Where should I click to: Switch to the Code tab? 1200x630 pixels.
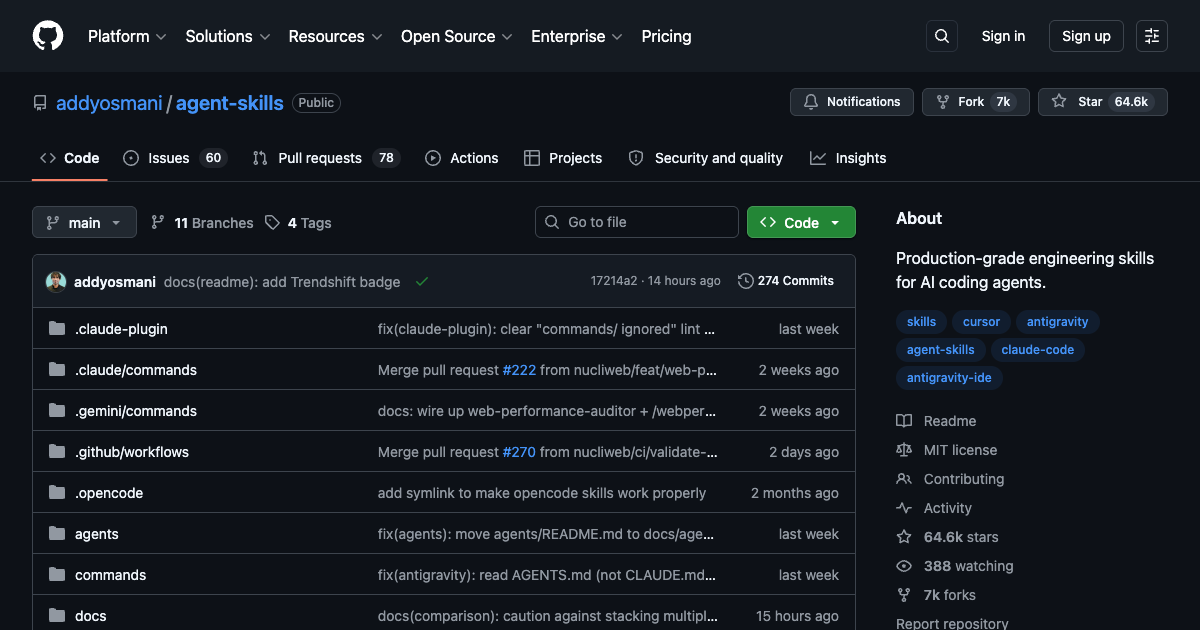69,158
